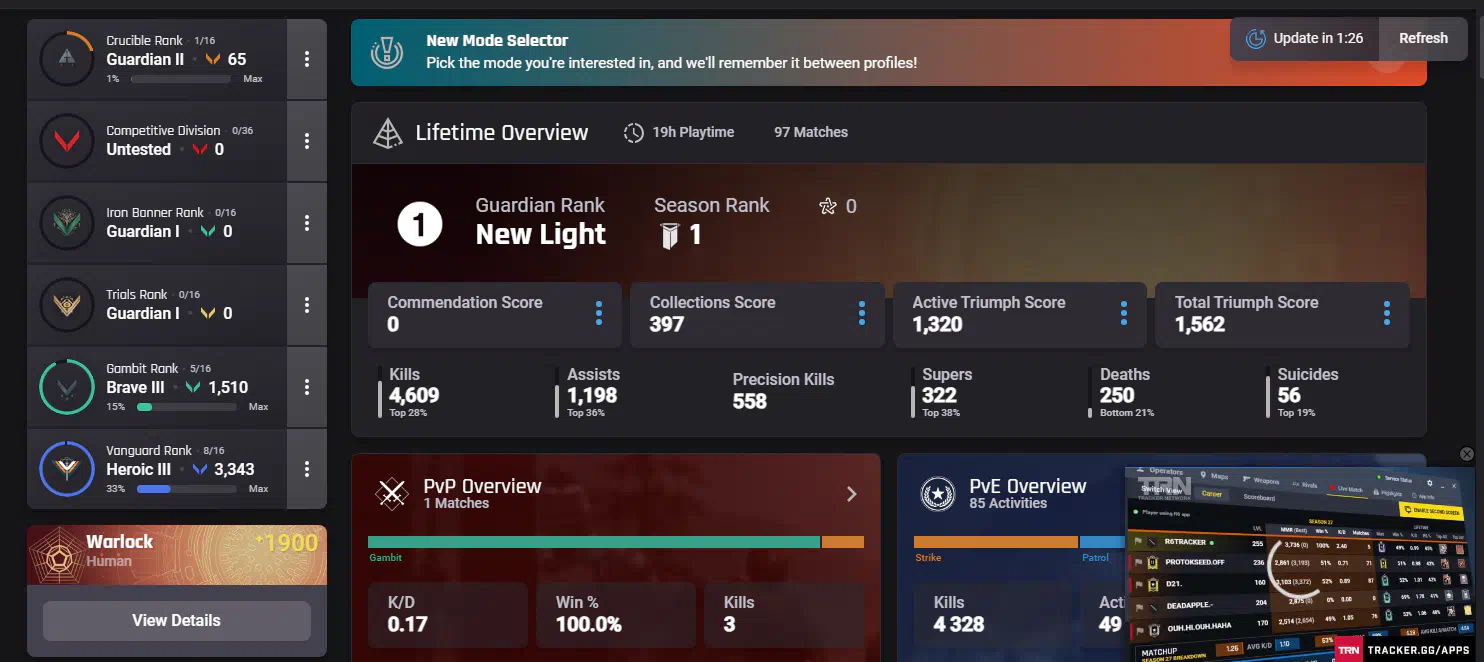Open Collections Score options menu
This screenshot has width=1484, height=662.
(x=861, y=313)
